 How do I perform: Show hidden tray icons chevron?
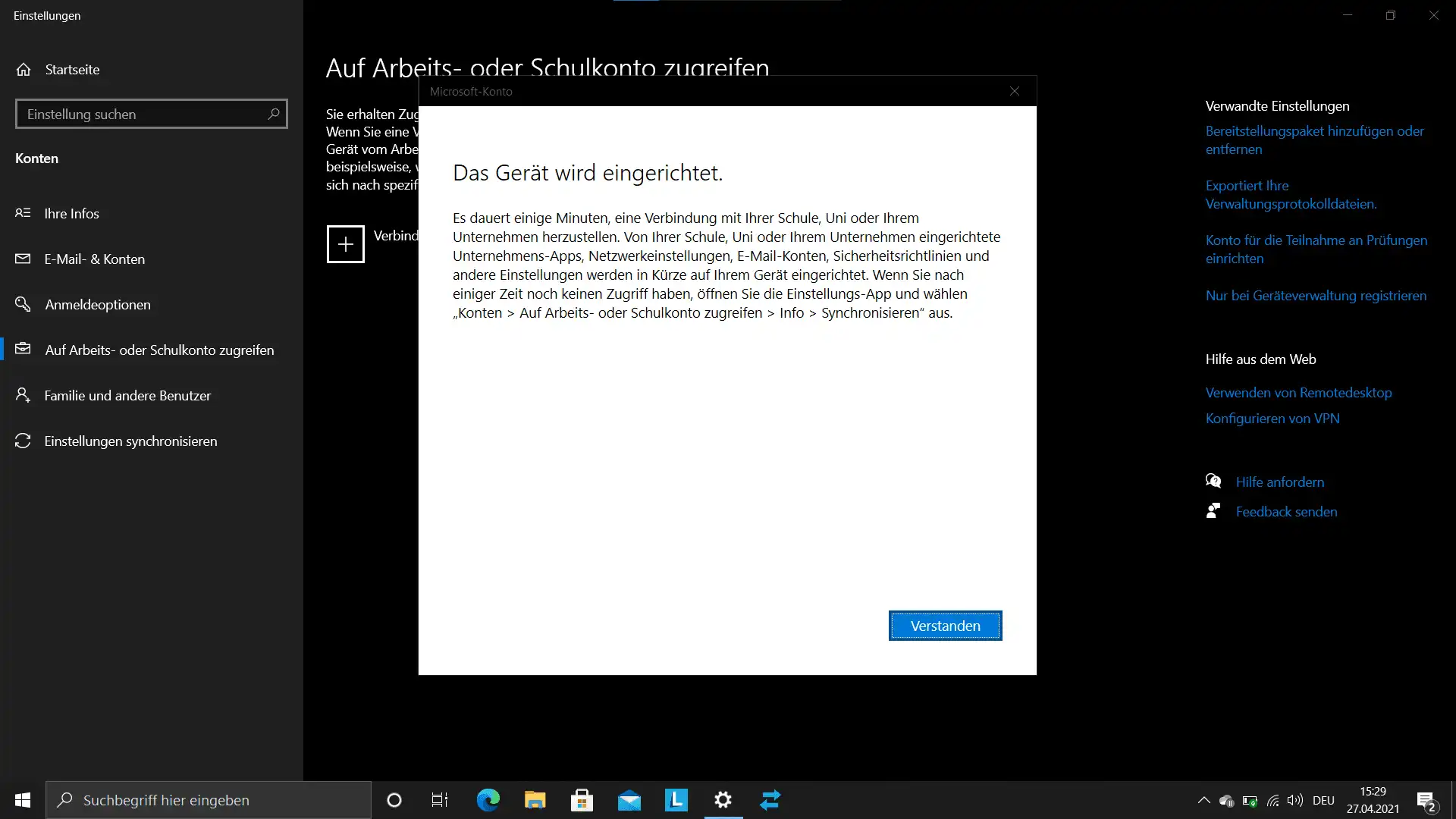(x=1203, y=800)
